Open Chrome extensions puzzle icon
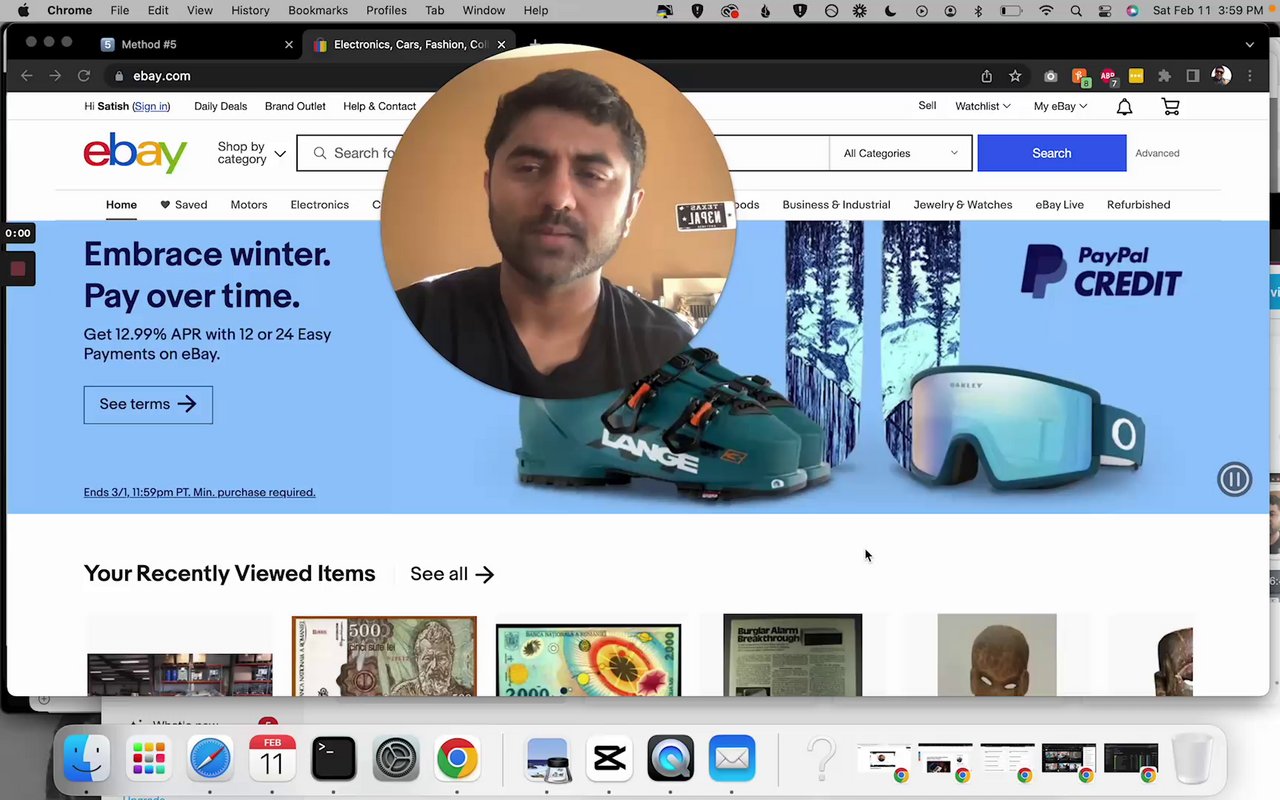This screenshot has width=1280, height=800. pos(1164,76)
